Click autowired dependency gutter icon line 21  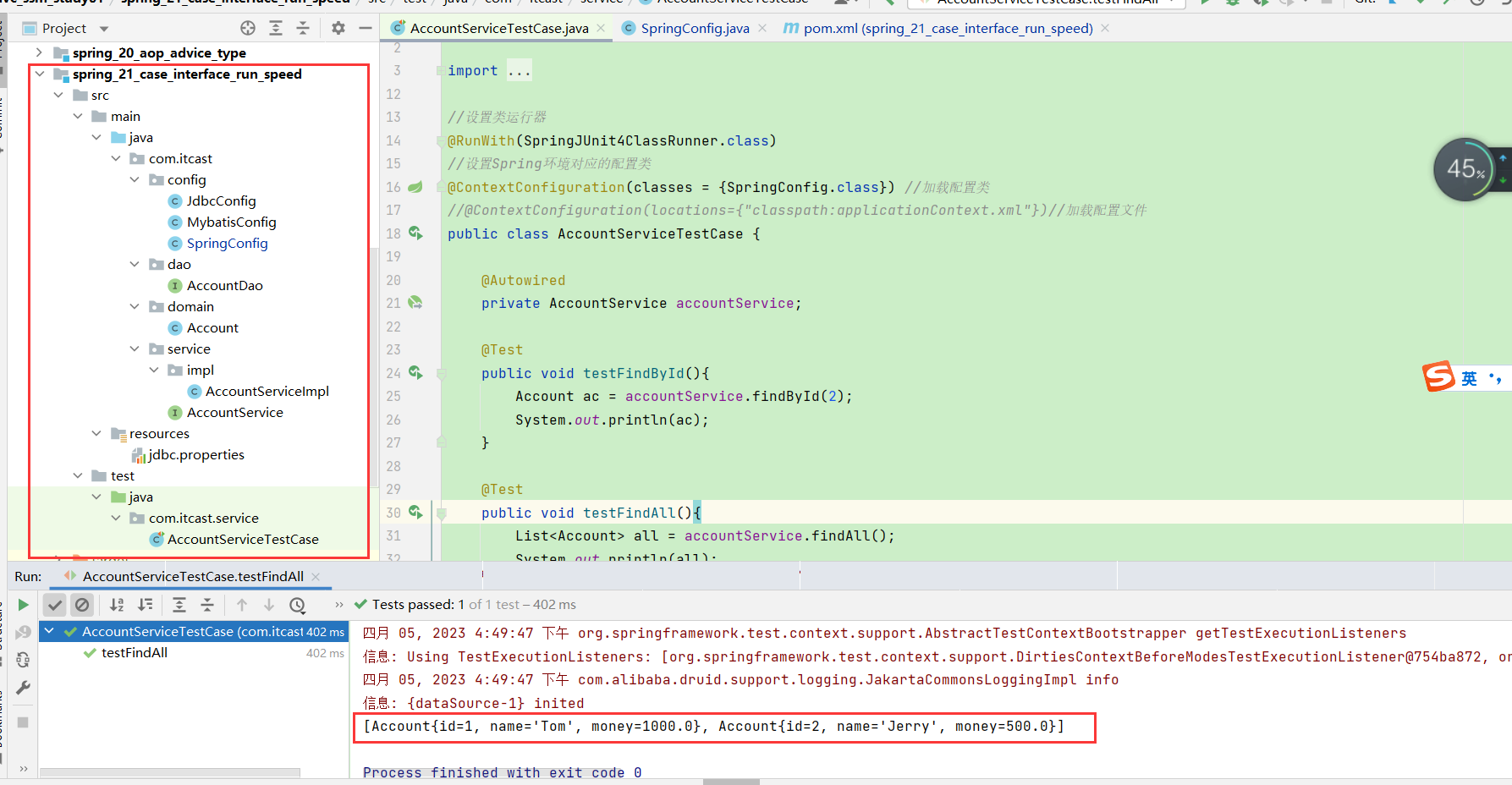[x=415, y=302]
